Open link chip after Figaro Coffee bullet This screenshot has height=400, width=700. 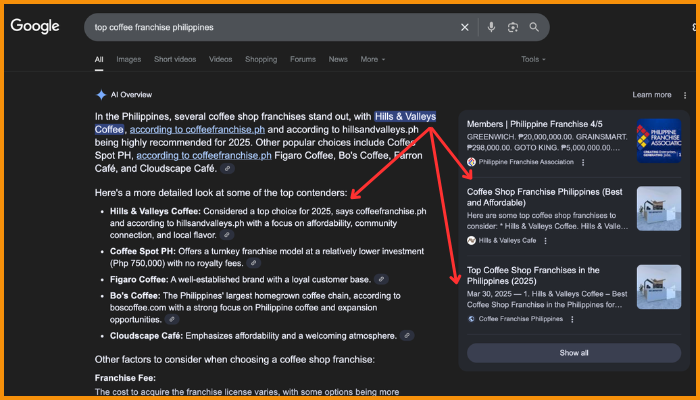381,279
